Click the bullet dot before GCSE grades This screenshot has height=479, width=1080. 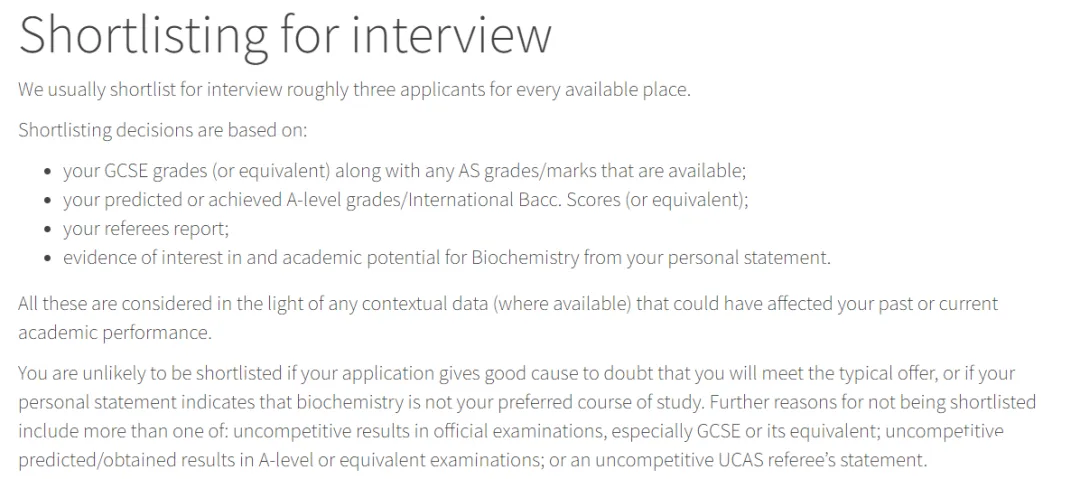pyautogui.click(x=48, y=172)
